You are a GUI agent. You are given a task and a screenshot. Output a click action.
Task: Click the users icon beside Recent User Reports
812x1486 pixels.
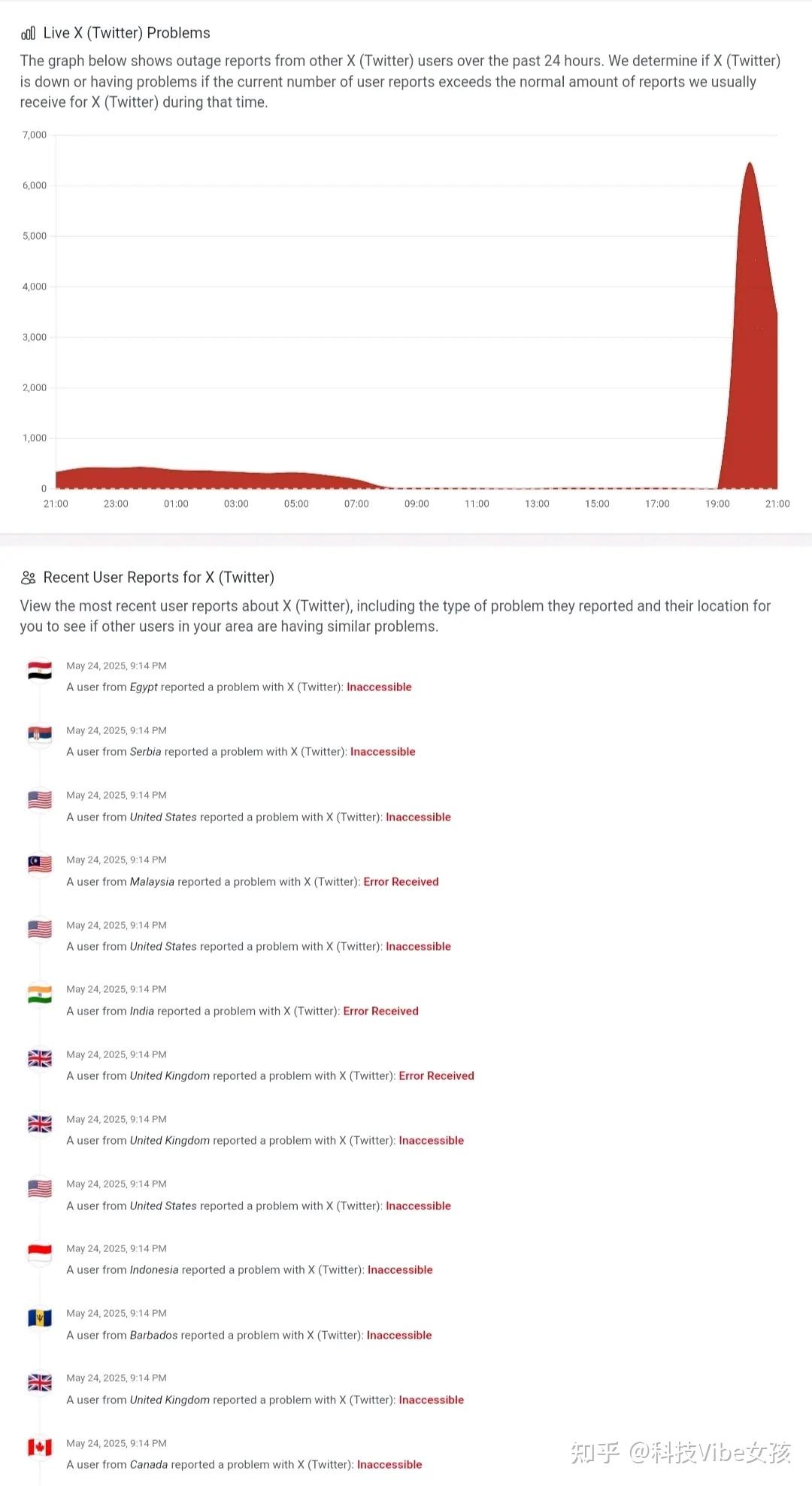point(29,578)
